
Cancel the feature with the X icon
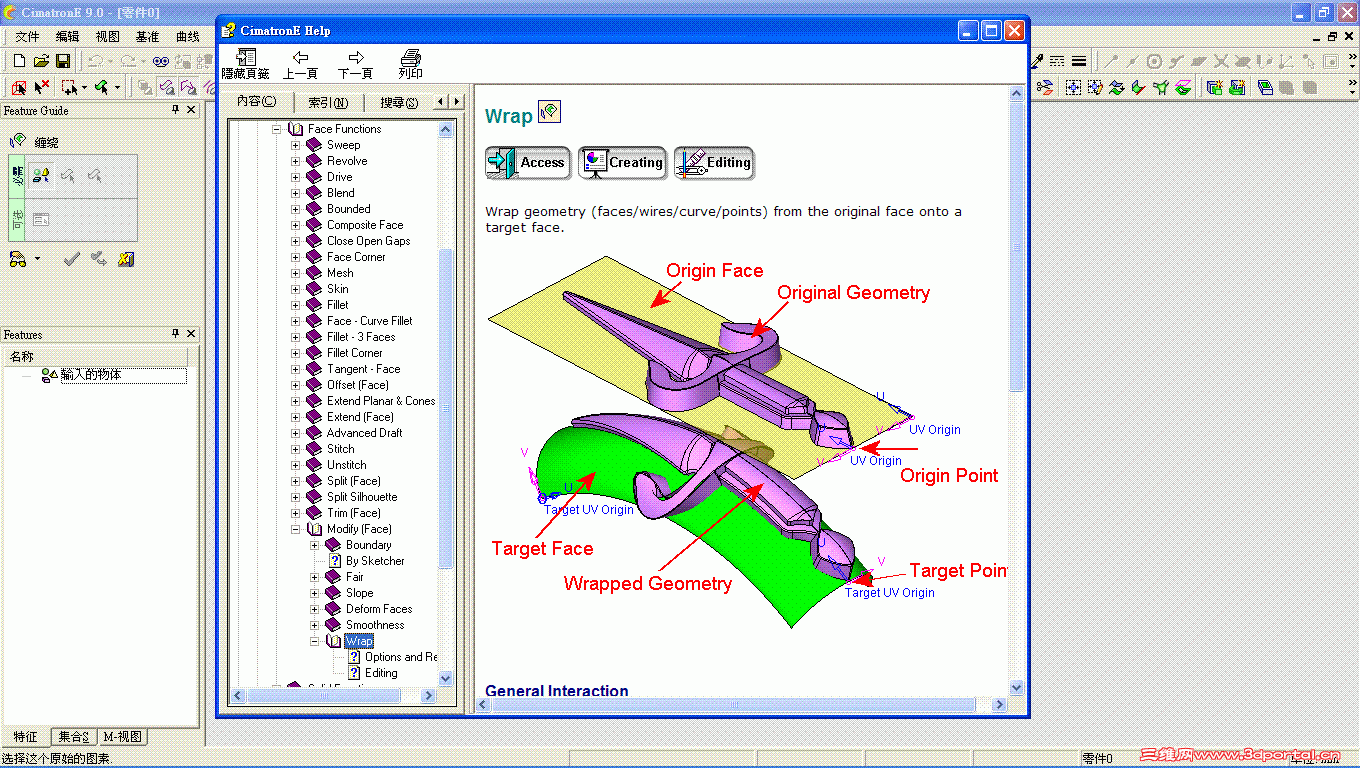pyautogui.click(x=126, y=259)
